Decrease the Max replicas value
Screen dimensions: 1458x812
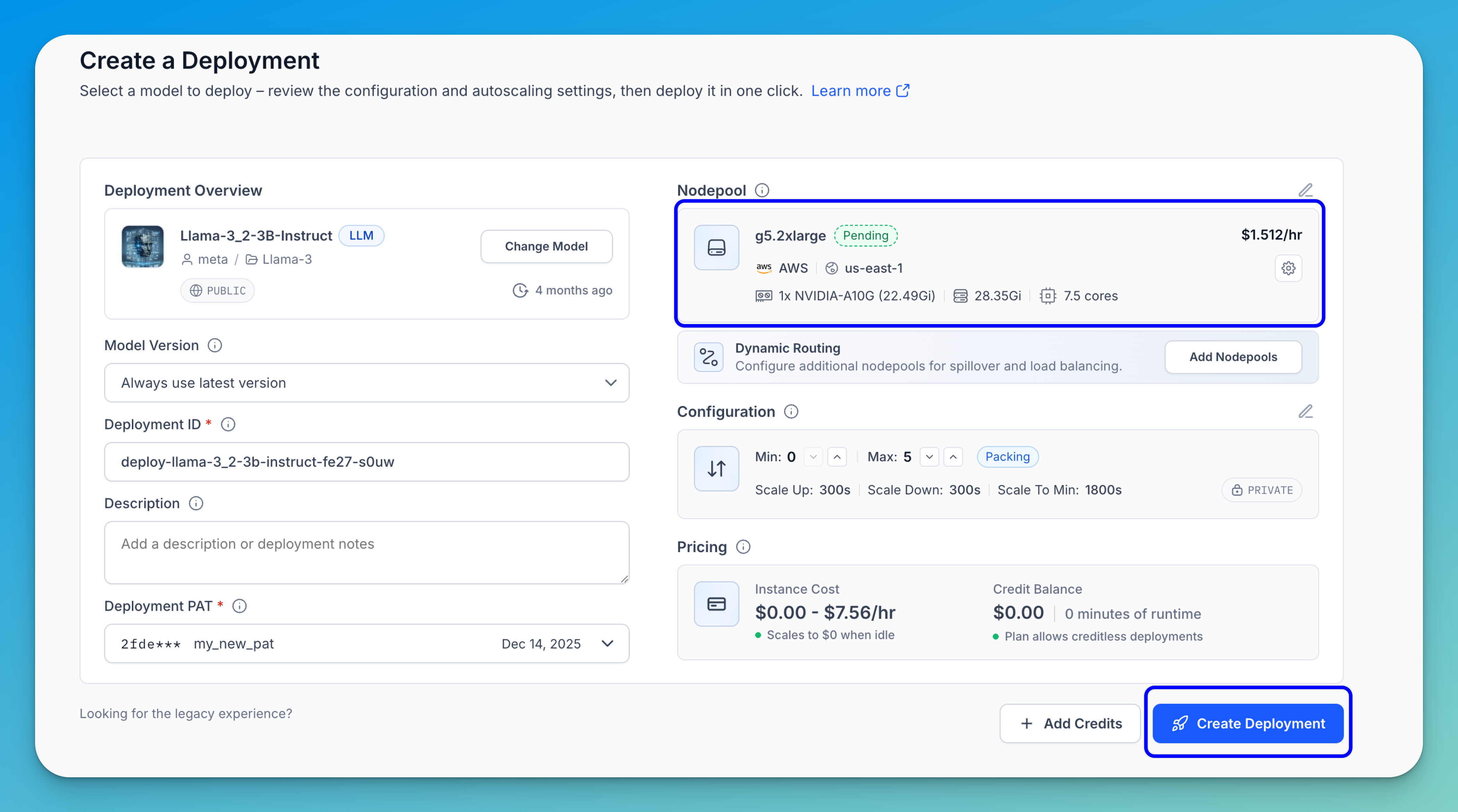[x=929, y=457]
